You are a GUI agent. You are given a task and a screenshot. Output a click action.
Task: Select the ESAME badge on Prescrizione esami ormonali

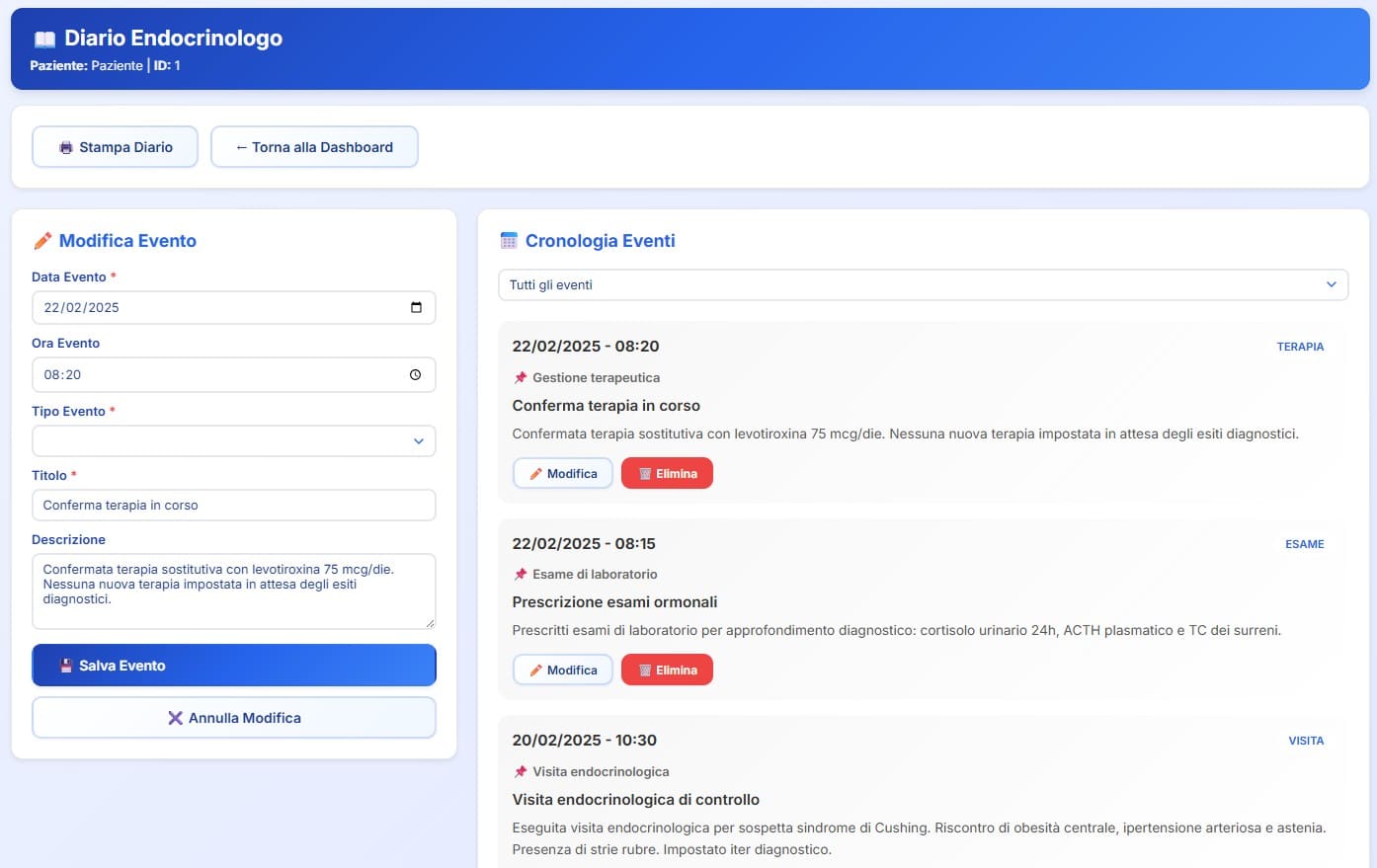coord(1304,544)
